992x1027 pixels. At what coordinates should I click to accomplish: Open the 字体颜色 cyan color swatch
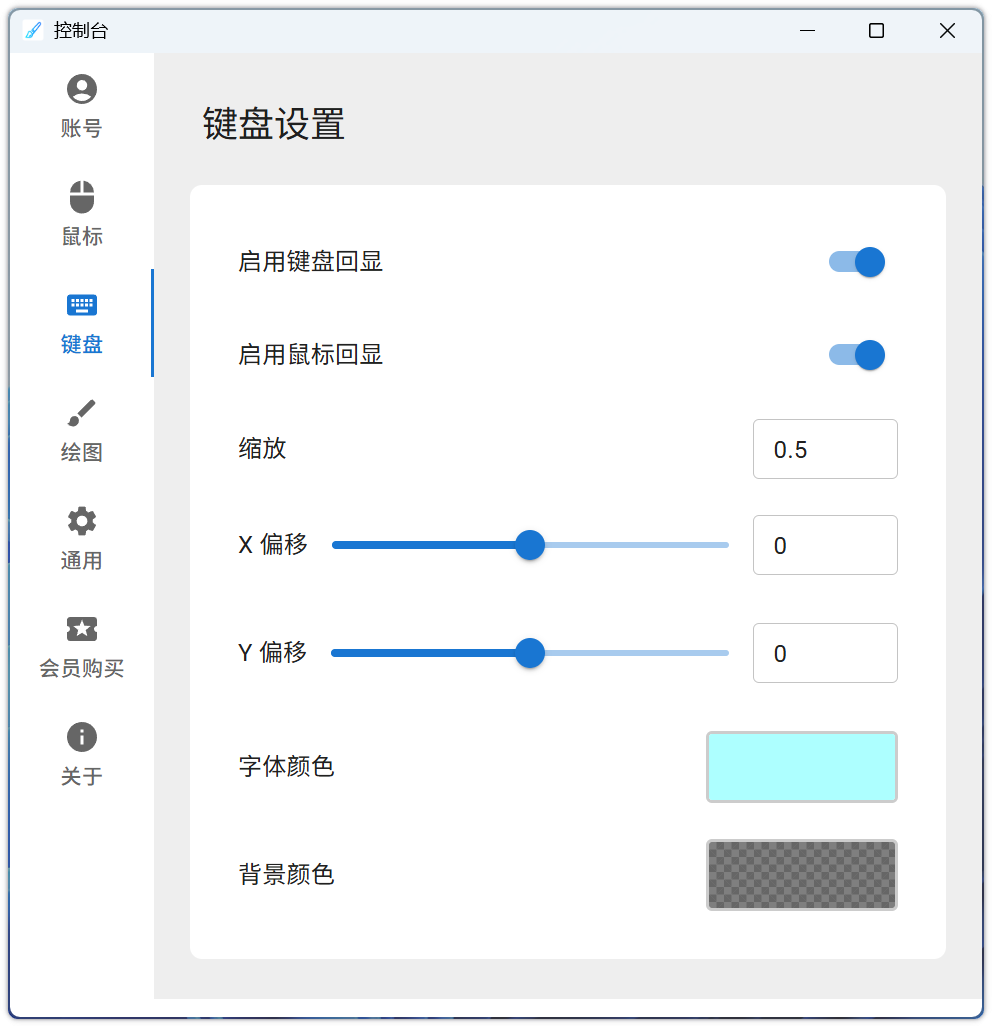pyautogui.click(x=802, y=767)
